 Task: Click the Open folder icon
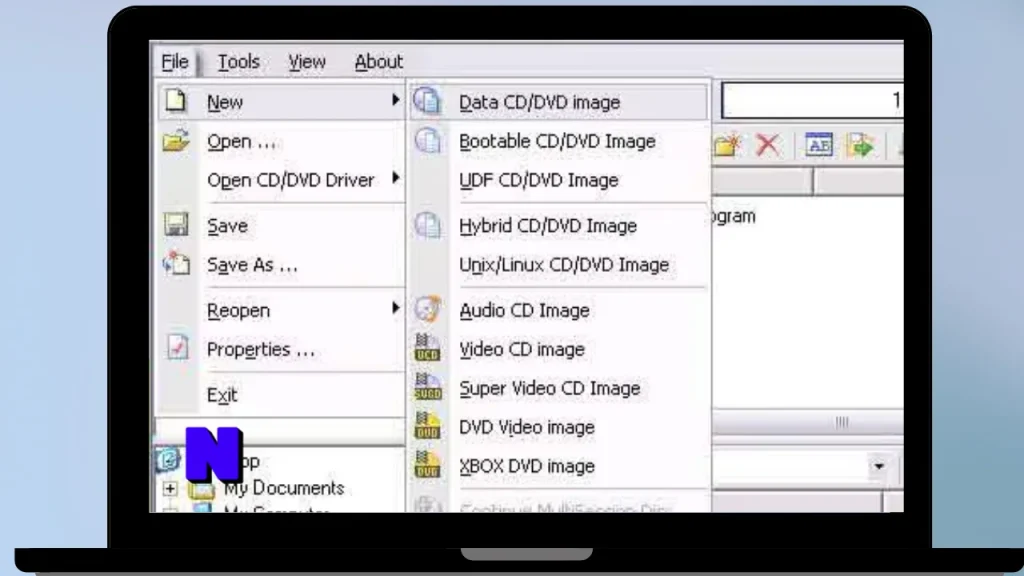(176, 140)
